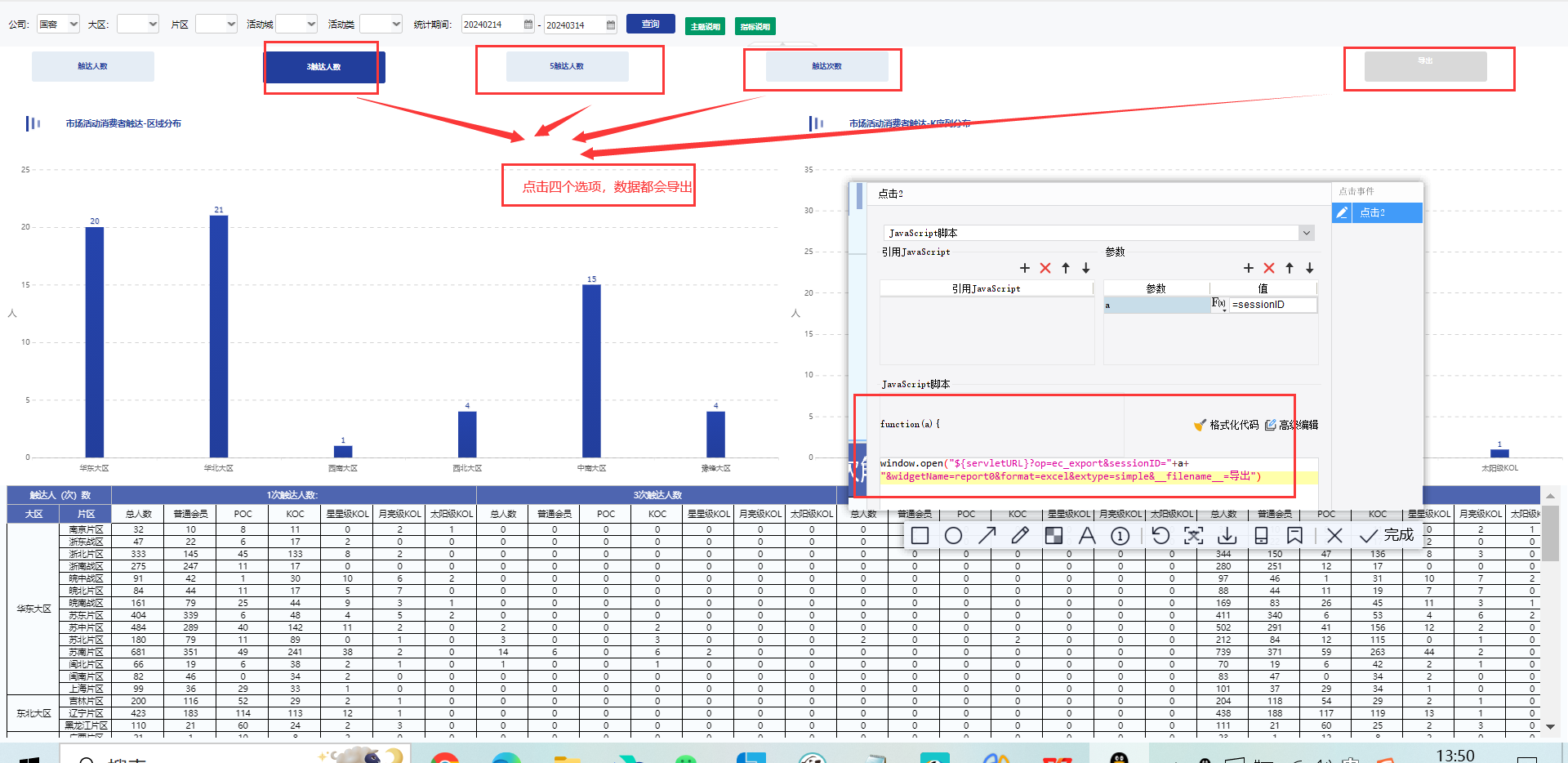Click 格式化代码 to format the script
The image size is (1568, 763).
pos(1227,425)
